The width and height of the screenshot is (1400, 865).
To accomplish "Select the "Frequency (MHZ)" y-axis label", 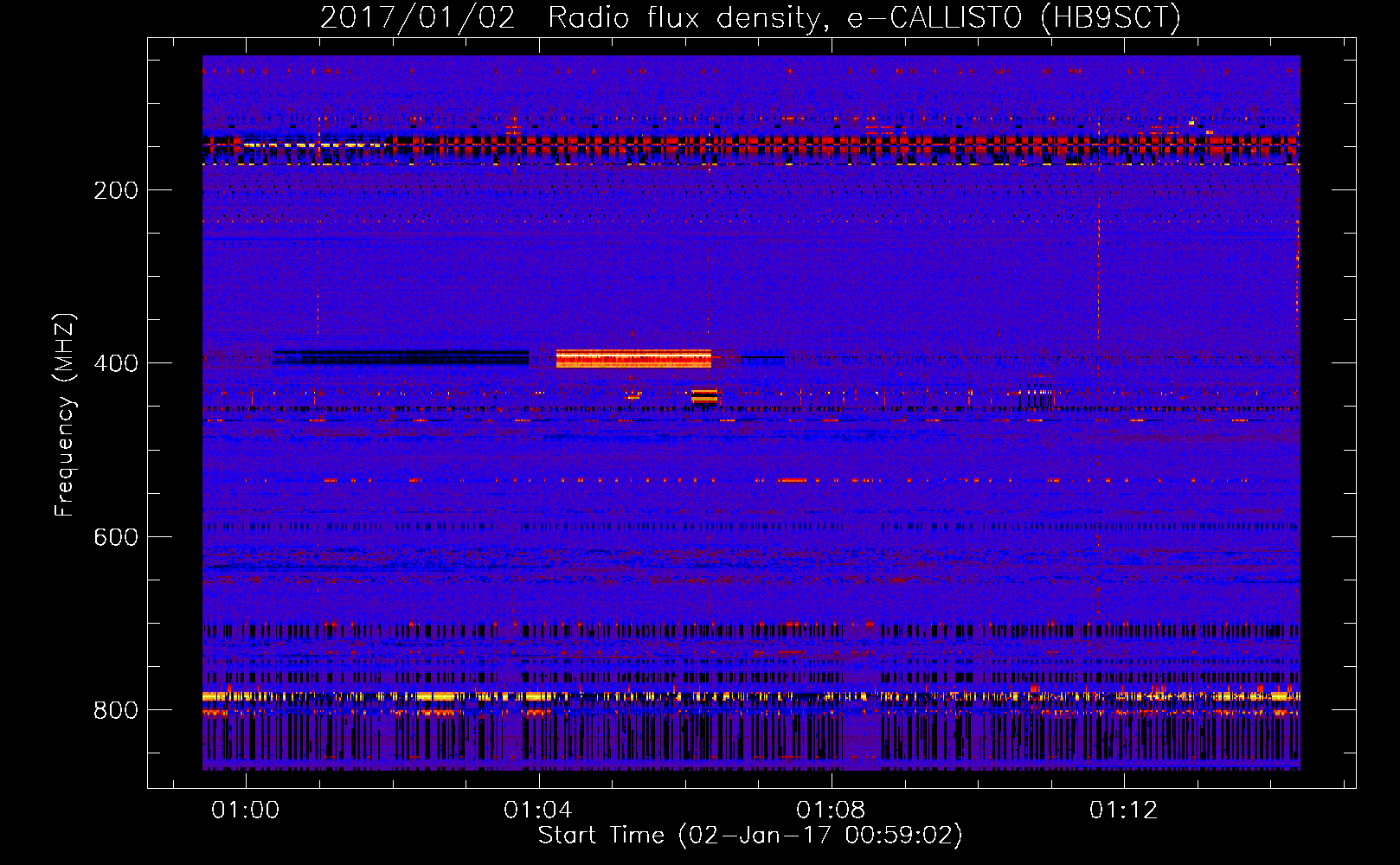I will click(x=65, y=415).
